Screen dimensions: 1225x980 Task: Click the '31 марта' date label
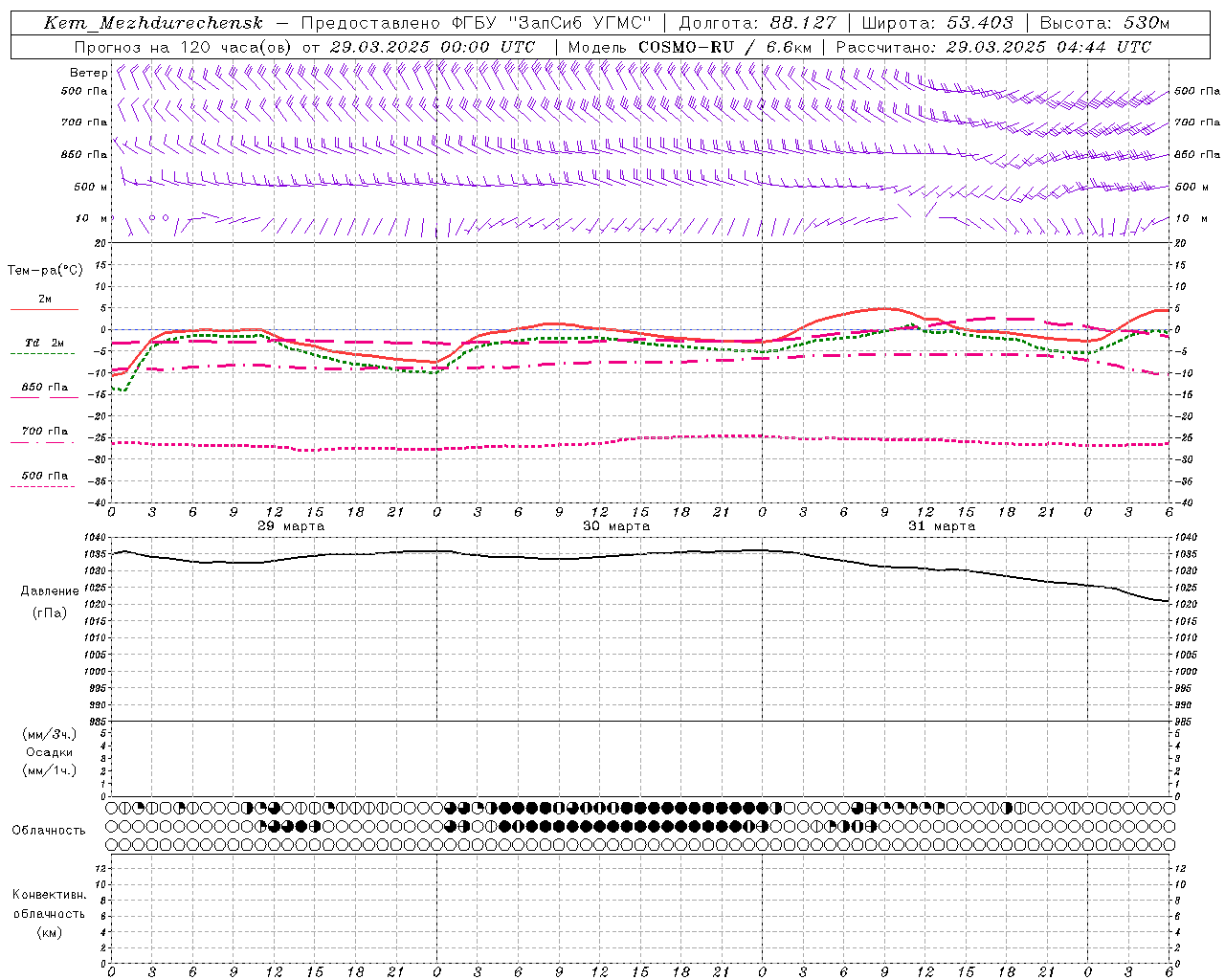point(942,526)
